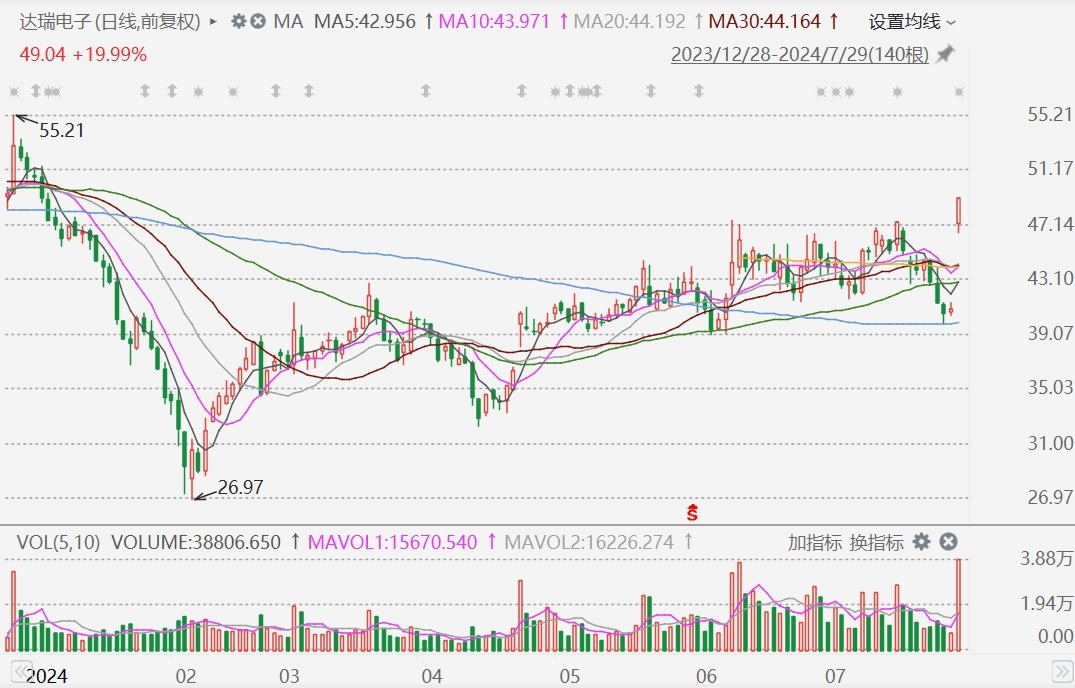Click the 39.07 price axis label
This screenshot has height=688, width=1075.
1050,333
